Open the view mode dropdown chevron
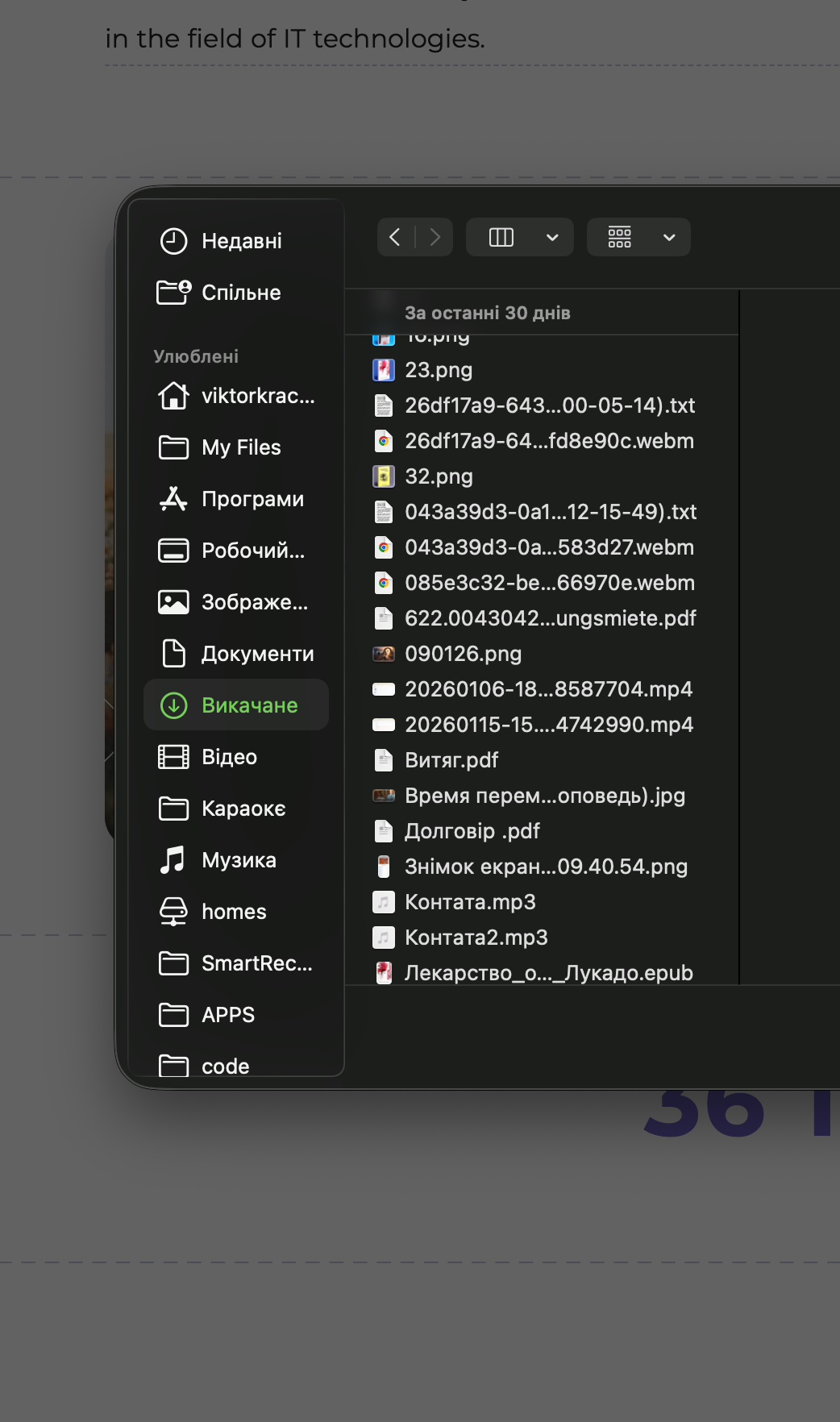 (552, 237)
